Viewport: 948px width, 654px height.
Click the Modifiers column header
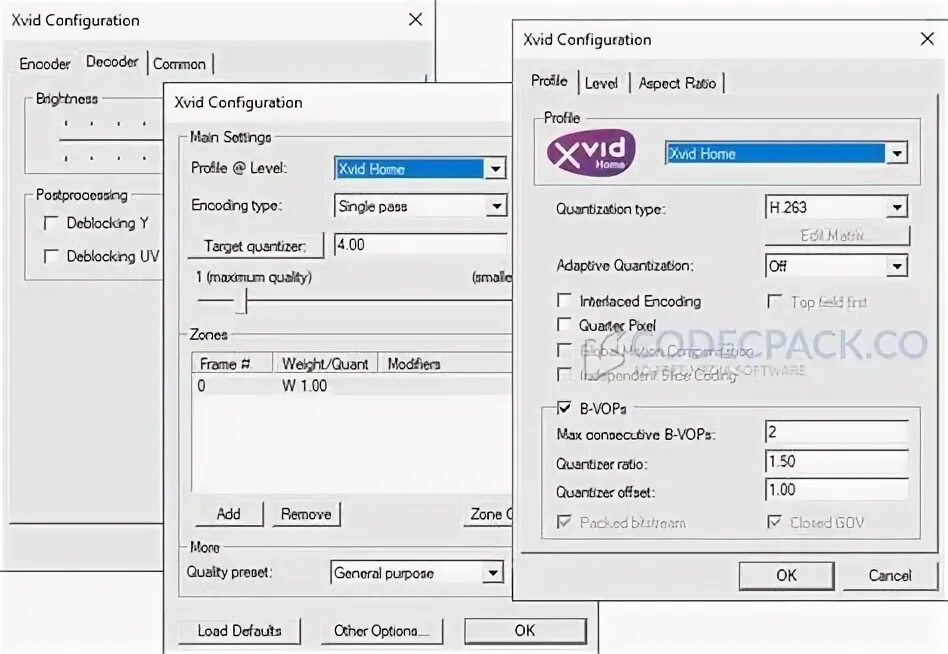click(445, 364)
